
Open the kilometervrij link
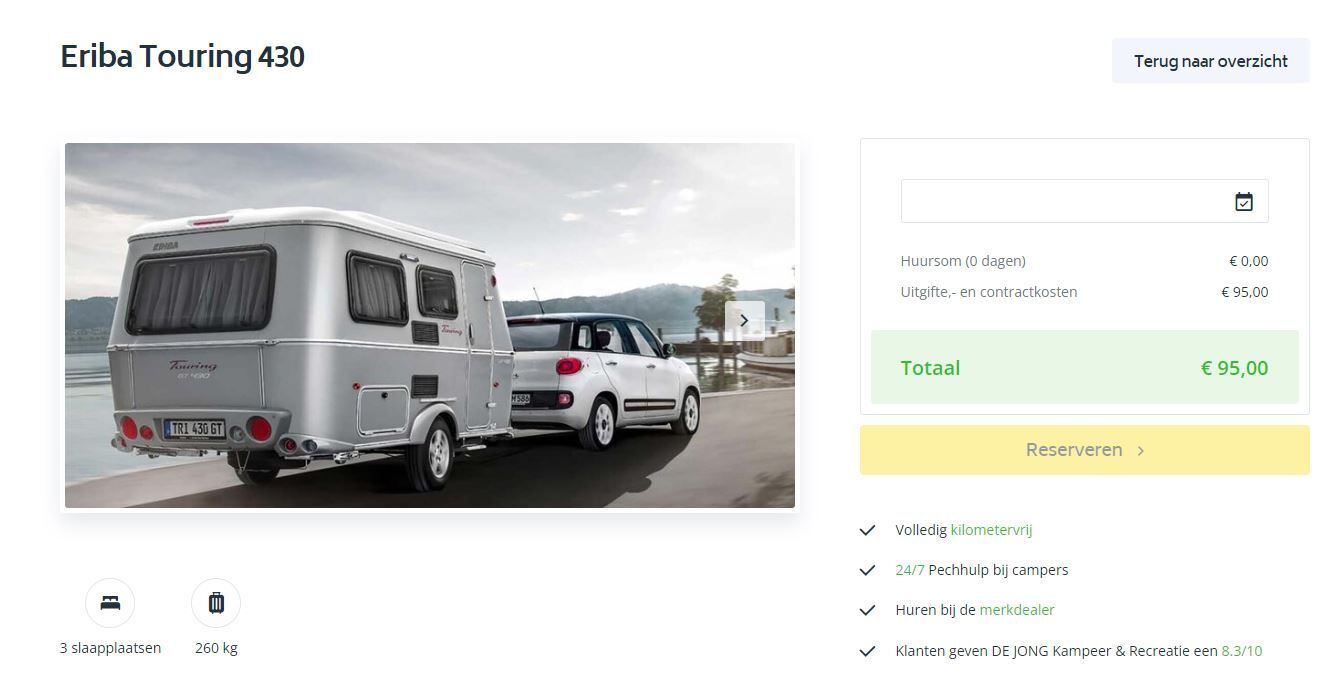pyautogui.click(x=991, y=530)
